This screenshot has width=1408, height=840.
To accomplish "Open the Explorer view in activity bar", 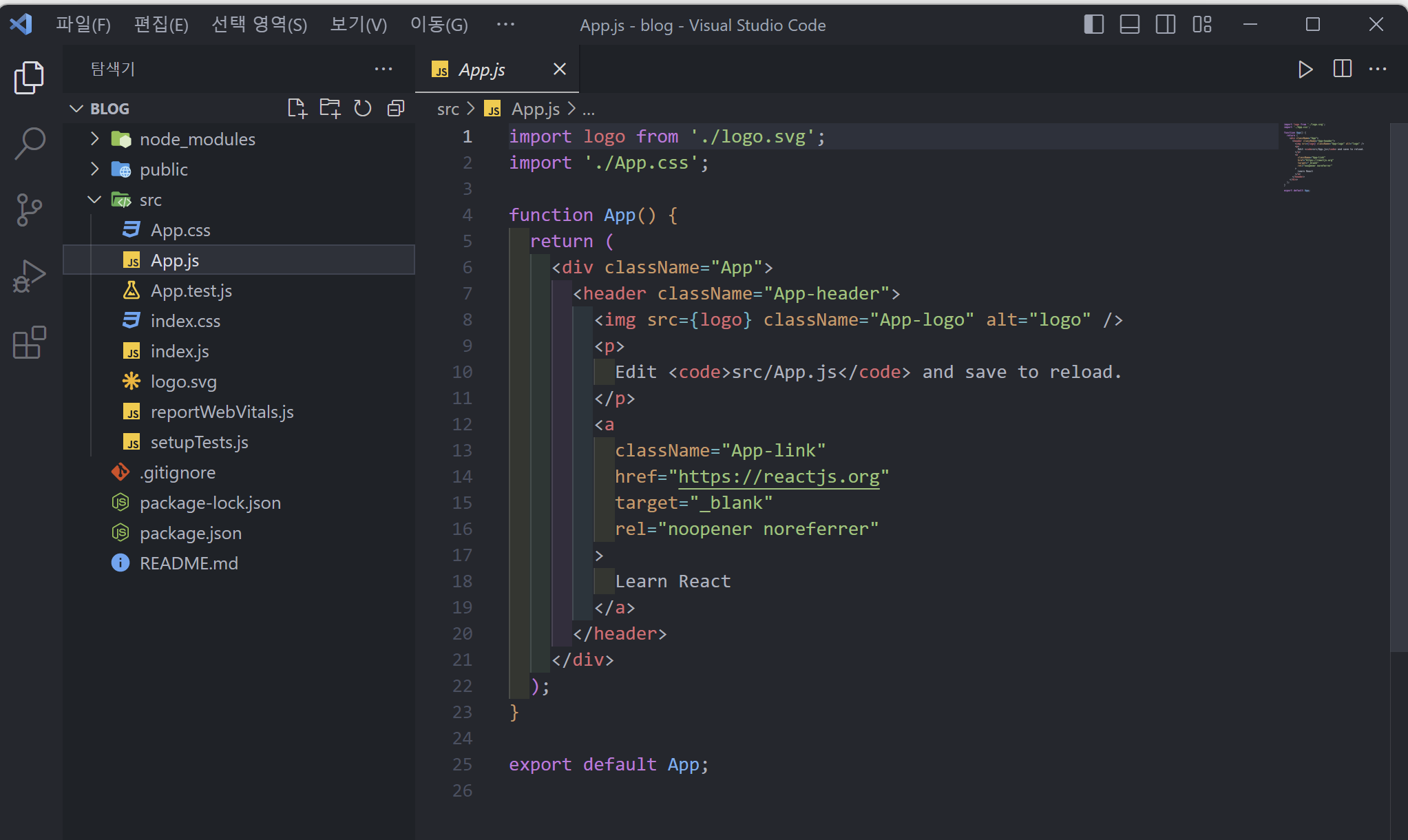I will pos(29,78).
